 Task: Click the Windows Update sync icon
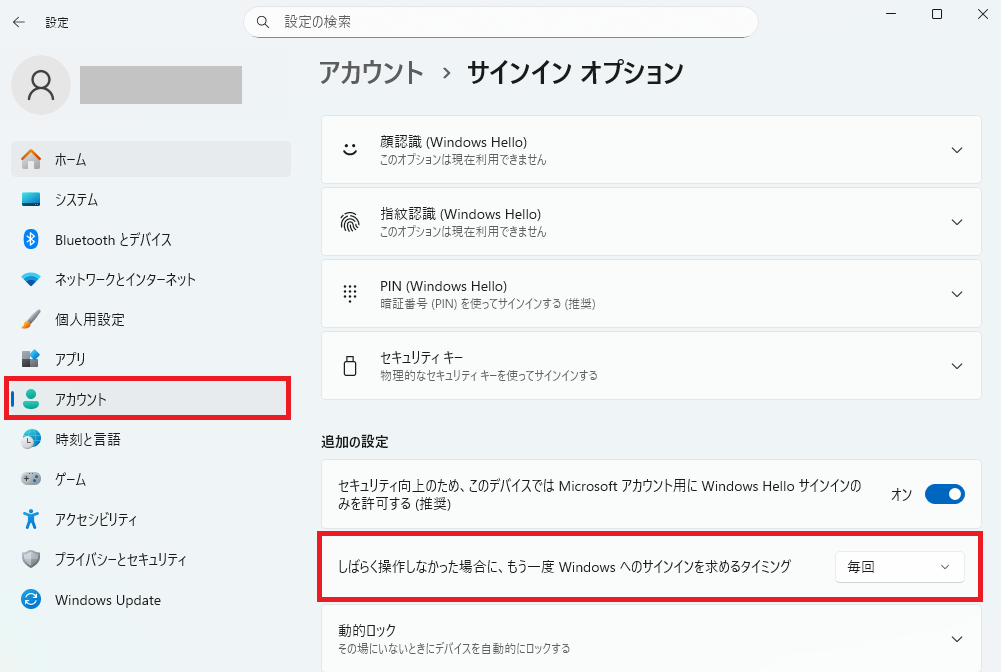coord(31,599)
